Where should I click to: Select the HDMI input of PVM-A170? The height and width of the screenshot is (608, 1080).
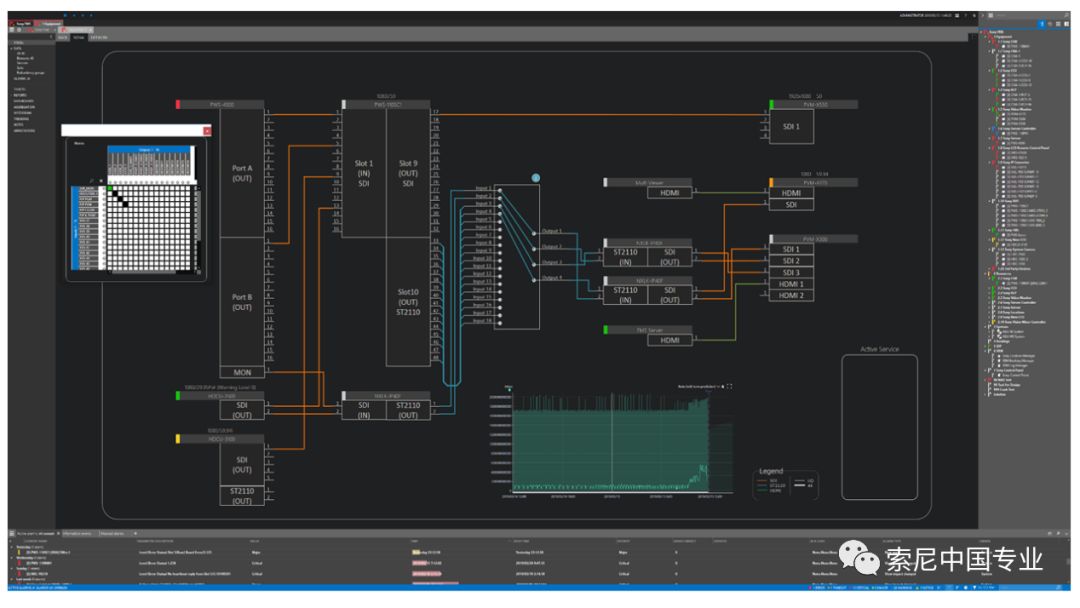click(x=791, y=193)
